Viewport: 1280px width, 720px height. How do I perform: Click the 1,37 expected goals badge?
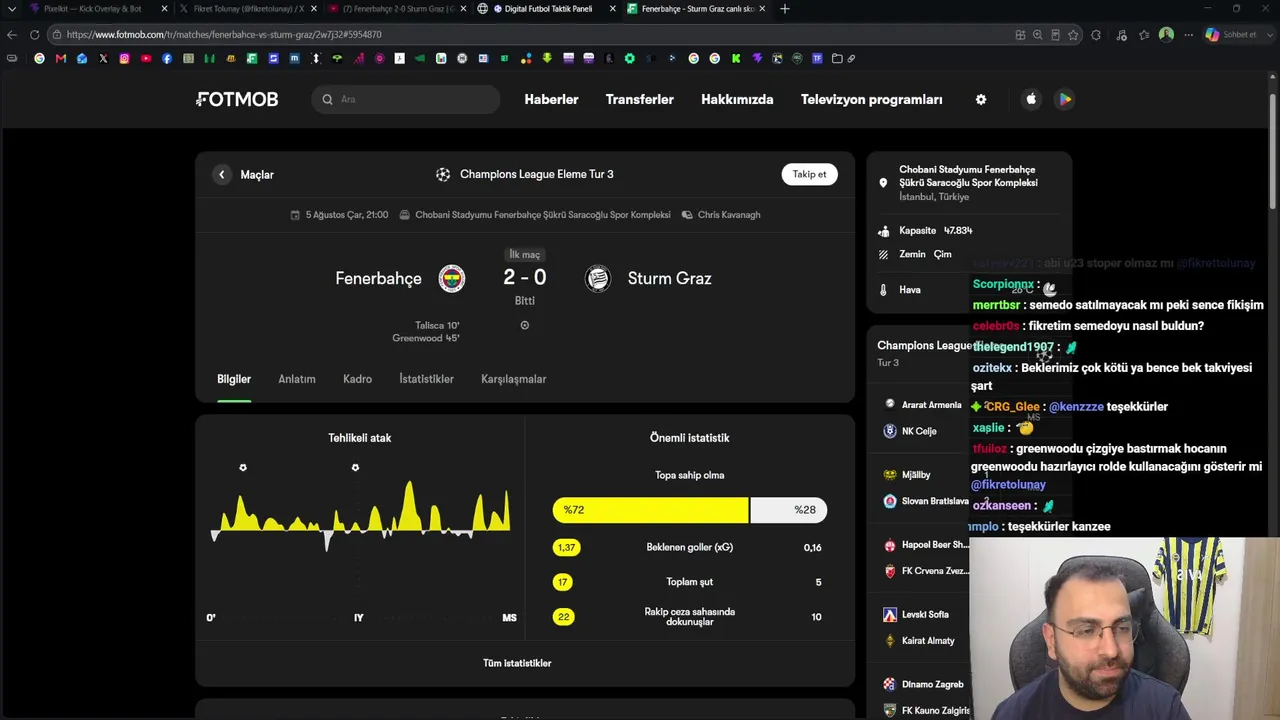(x=567, y=547)
